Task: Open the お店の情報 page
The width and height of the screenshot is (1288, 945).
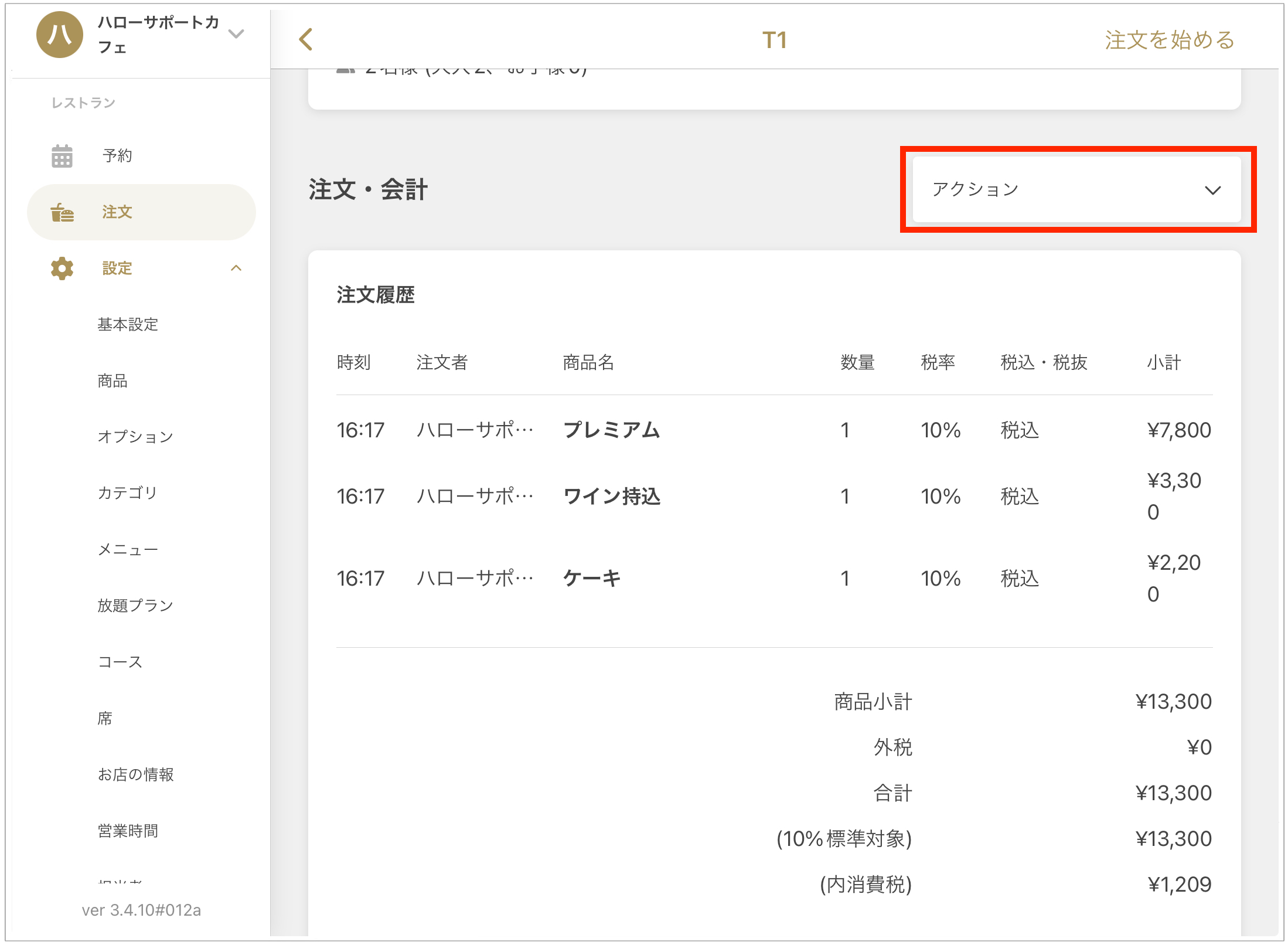Action: pos(135,774)
